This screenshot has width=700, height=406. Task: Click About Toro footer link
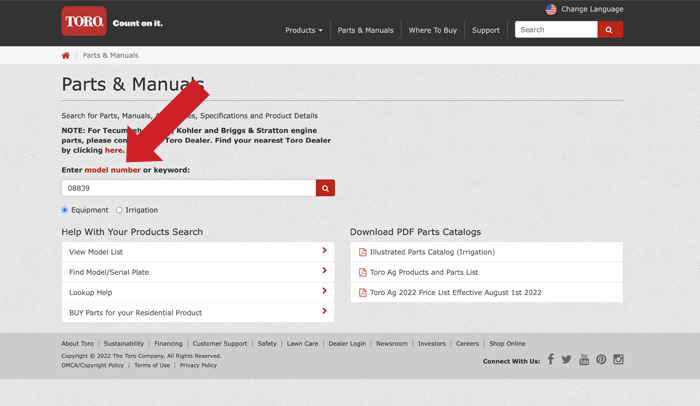pyautogui.click(x=78, y=343)
